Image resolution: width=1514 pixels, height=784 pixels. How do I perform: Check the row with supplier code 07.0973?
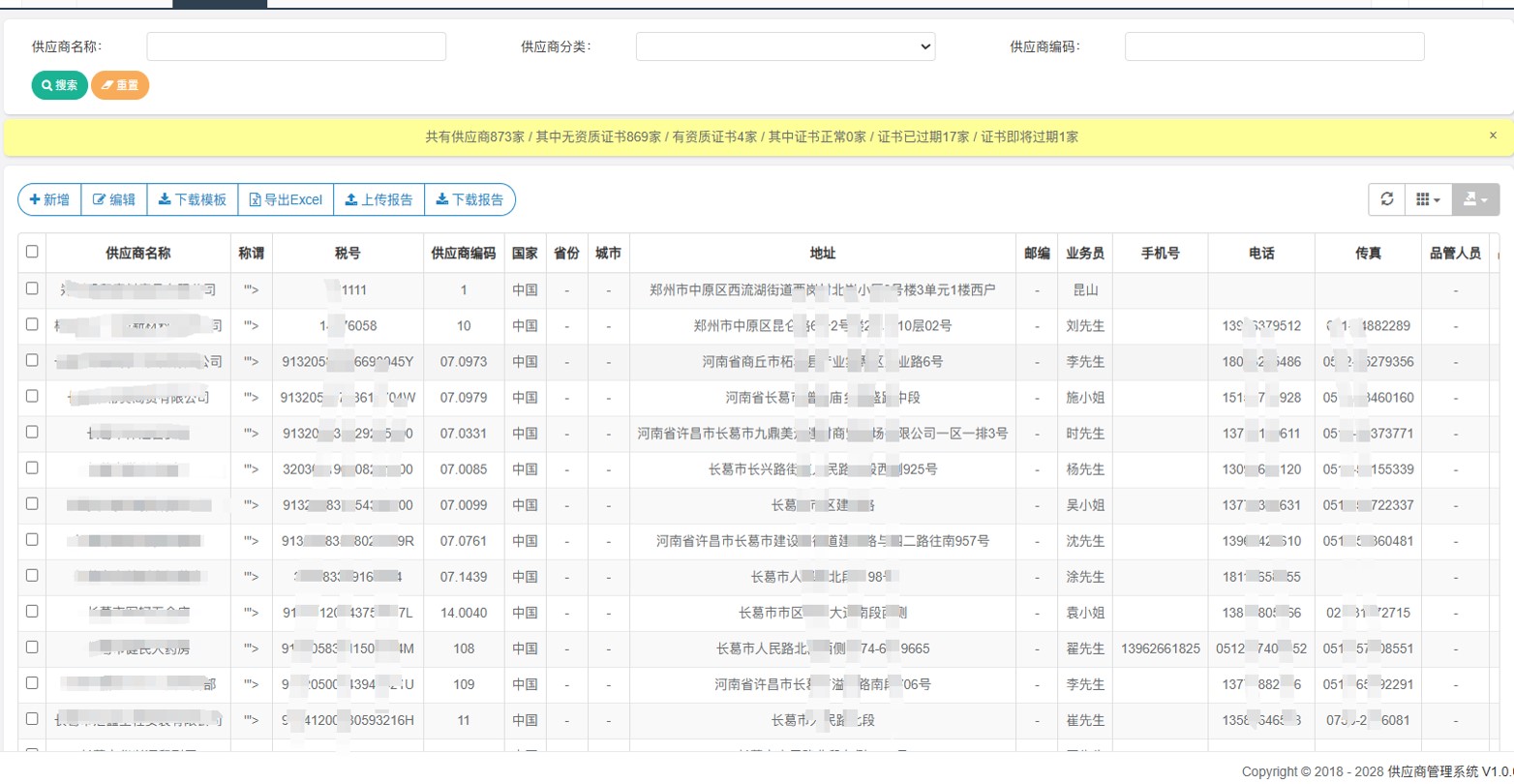(x=32, y=360)
